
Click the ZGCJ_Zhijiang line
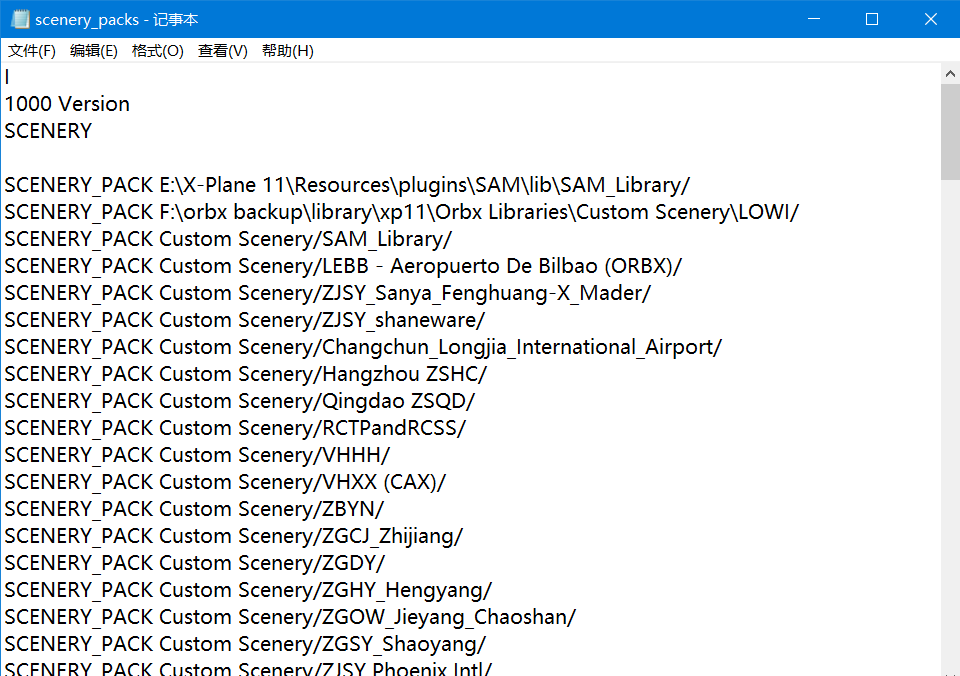(234, 535)
